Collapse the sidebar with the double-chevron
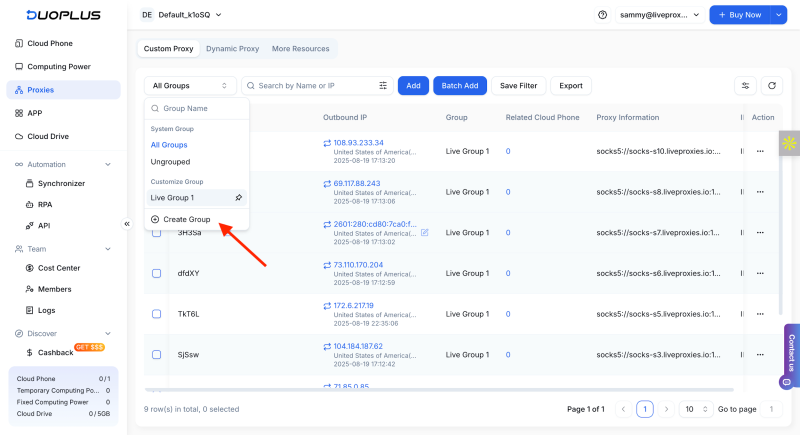 [127, 224]
